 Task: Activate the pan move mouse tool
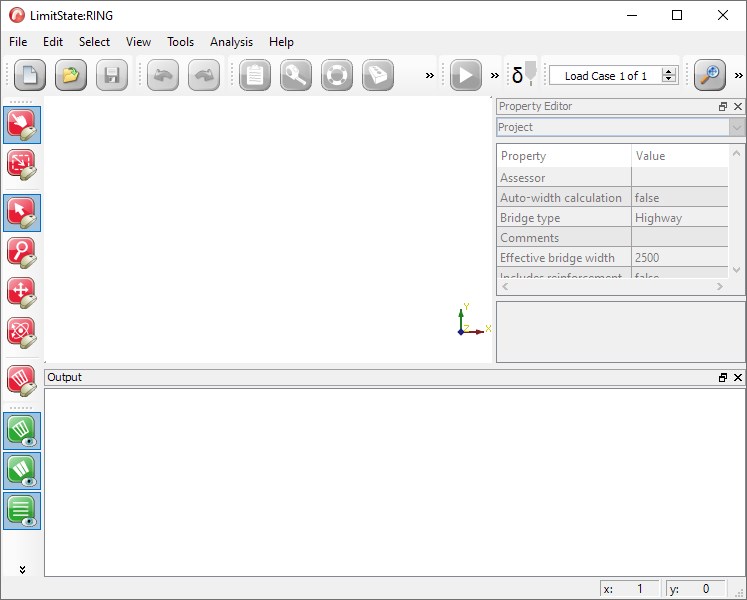click(22, 293)
